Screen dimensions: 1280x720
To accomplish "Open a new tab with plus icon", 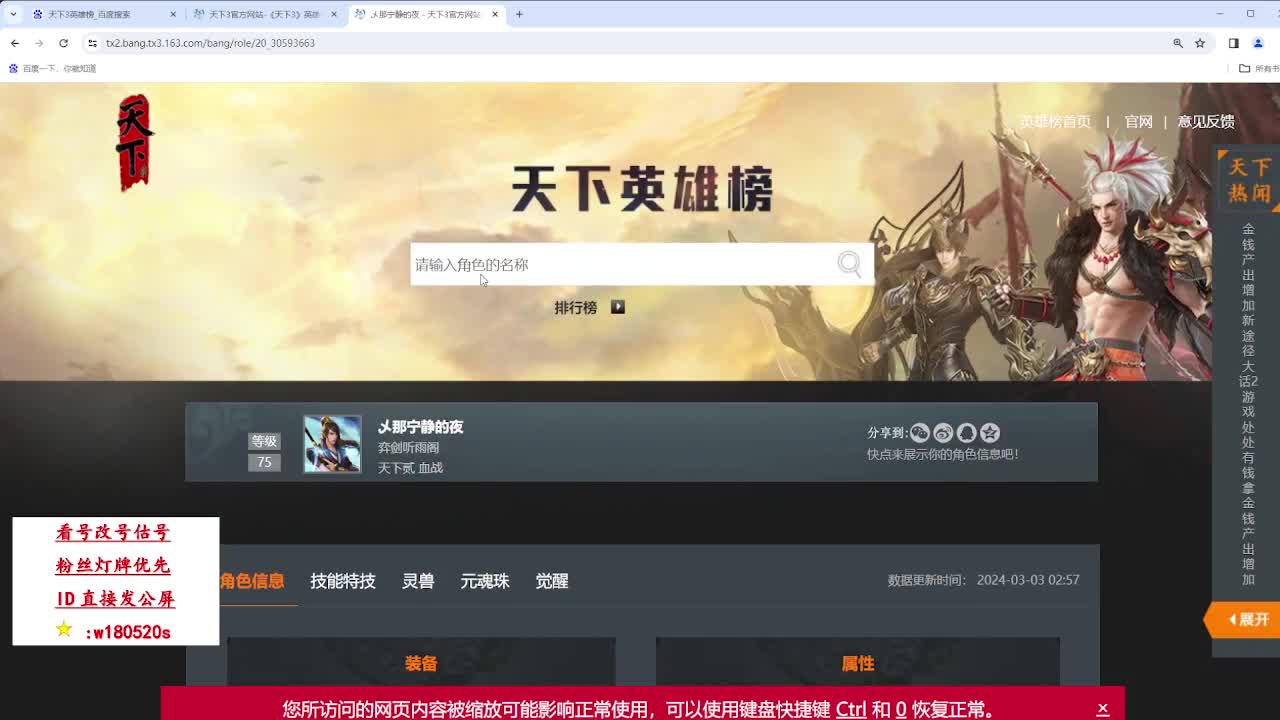I will pyautogui.click(x=519, y=14).
